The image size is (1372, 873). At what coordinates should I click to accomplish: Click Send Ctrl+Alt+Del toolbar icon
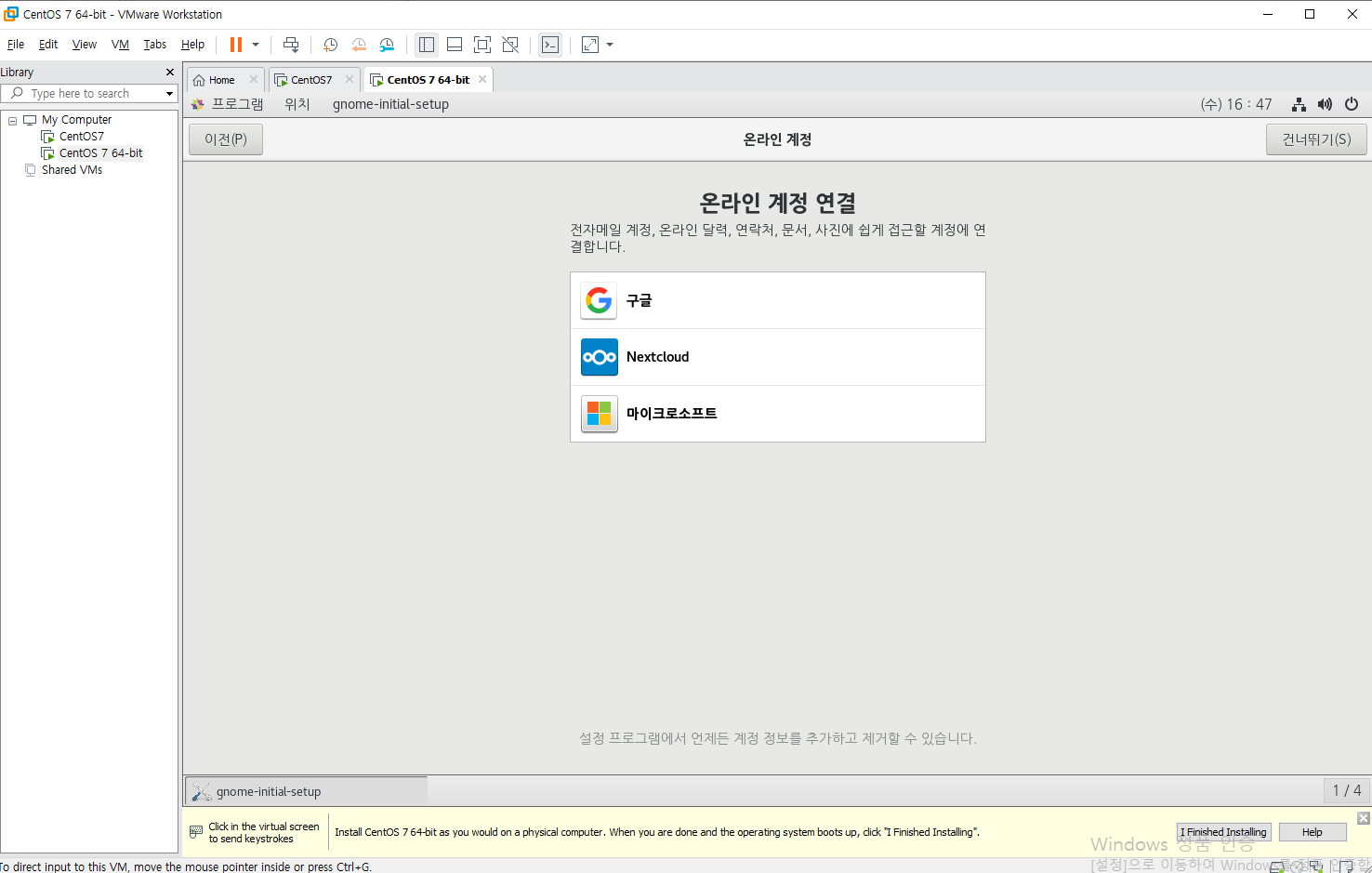click(x=291, y=45)
